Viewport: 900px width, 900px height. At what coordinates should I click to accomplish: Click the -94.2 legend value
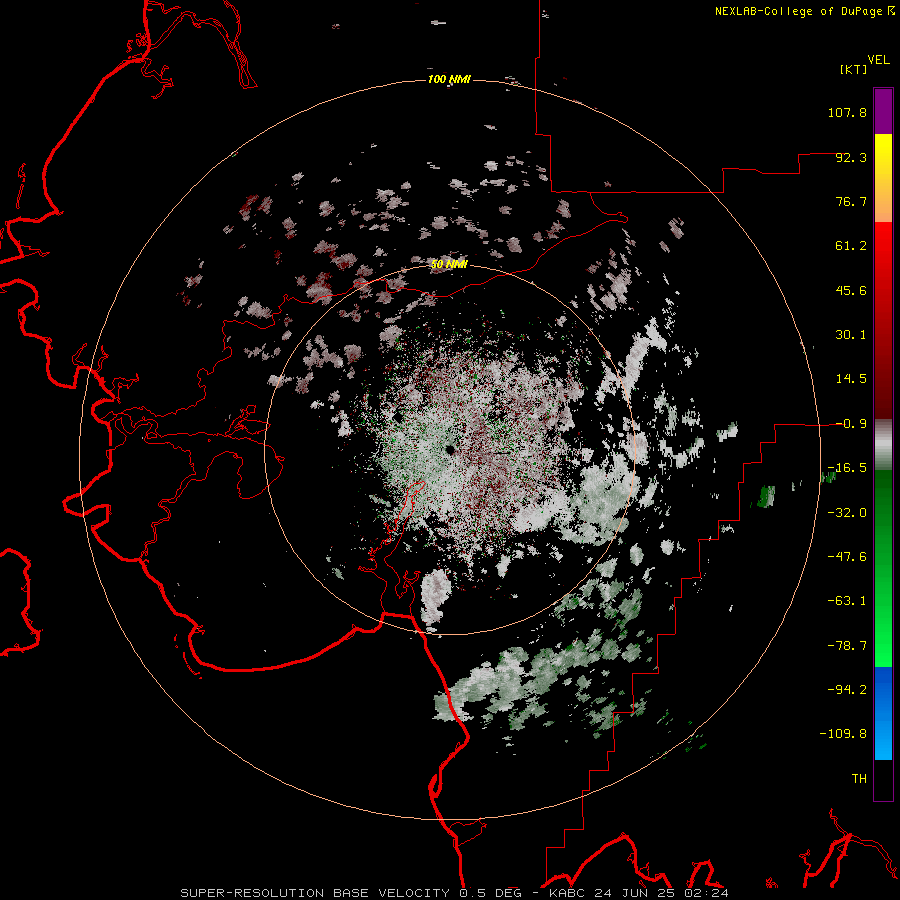point(847,689)
